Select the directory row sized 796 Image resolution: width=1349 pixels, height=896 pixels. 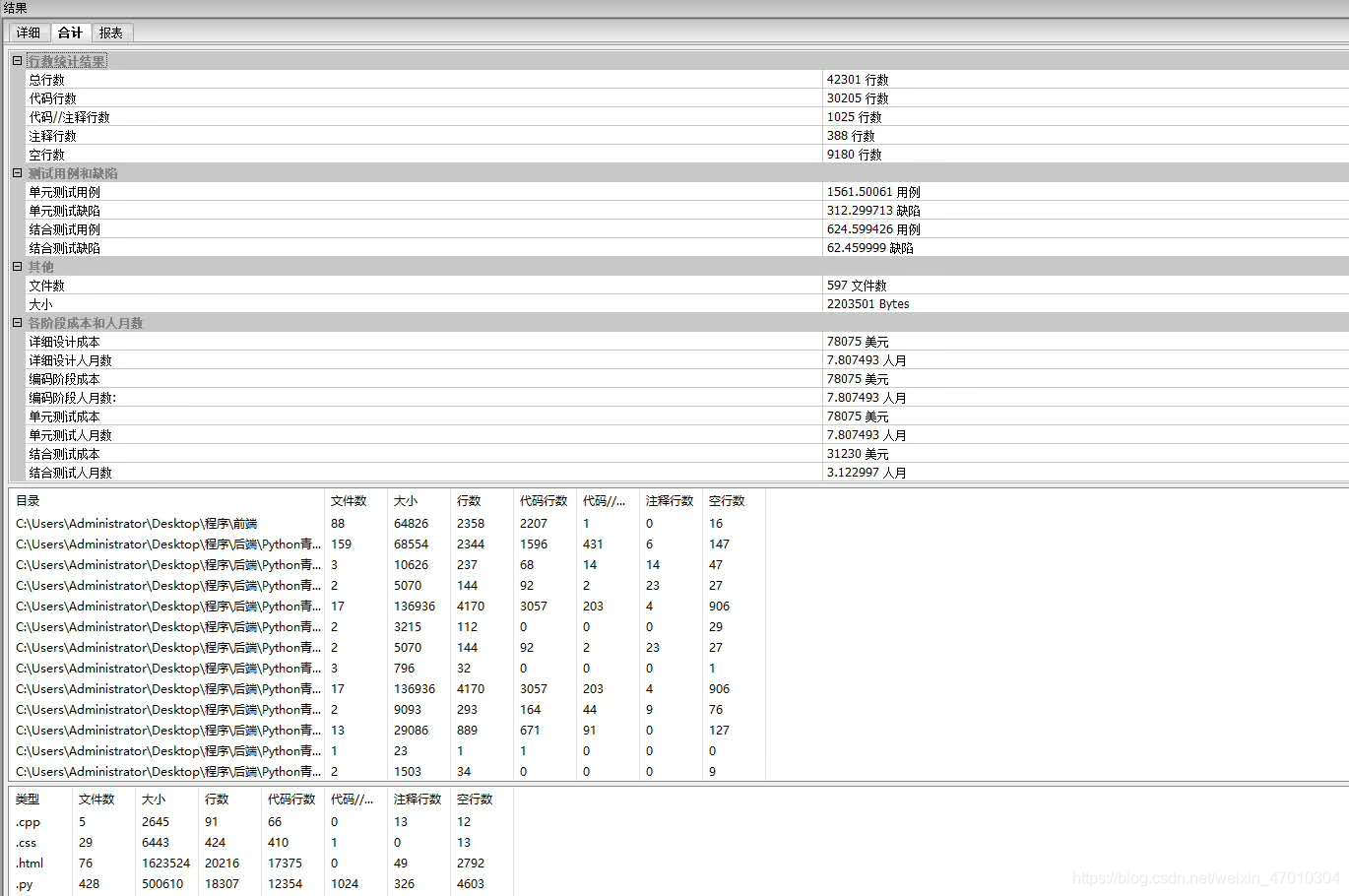point(387,669)
